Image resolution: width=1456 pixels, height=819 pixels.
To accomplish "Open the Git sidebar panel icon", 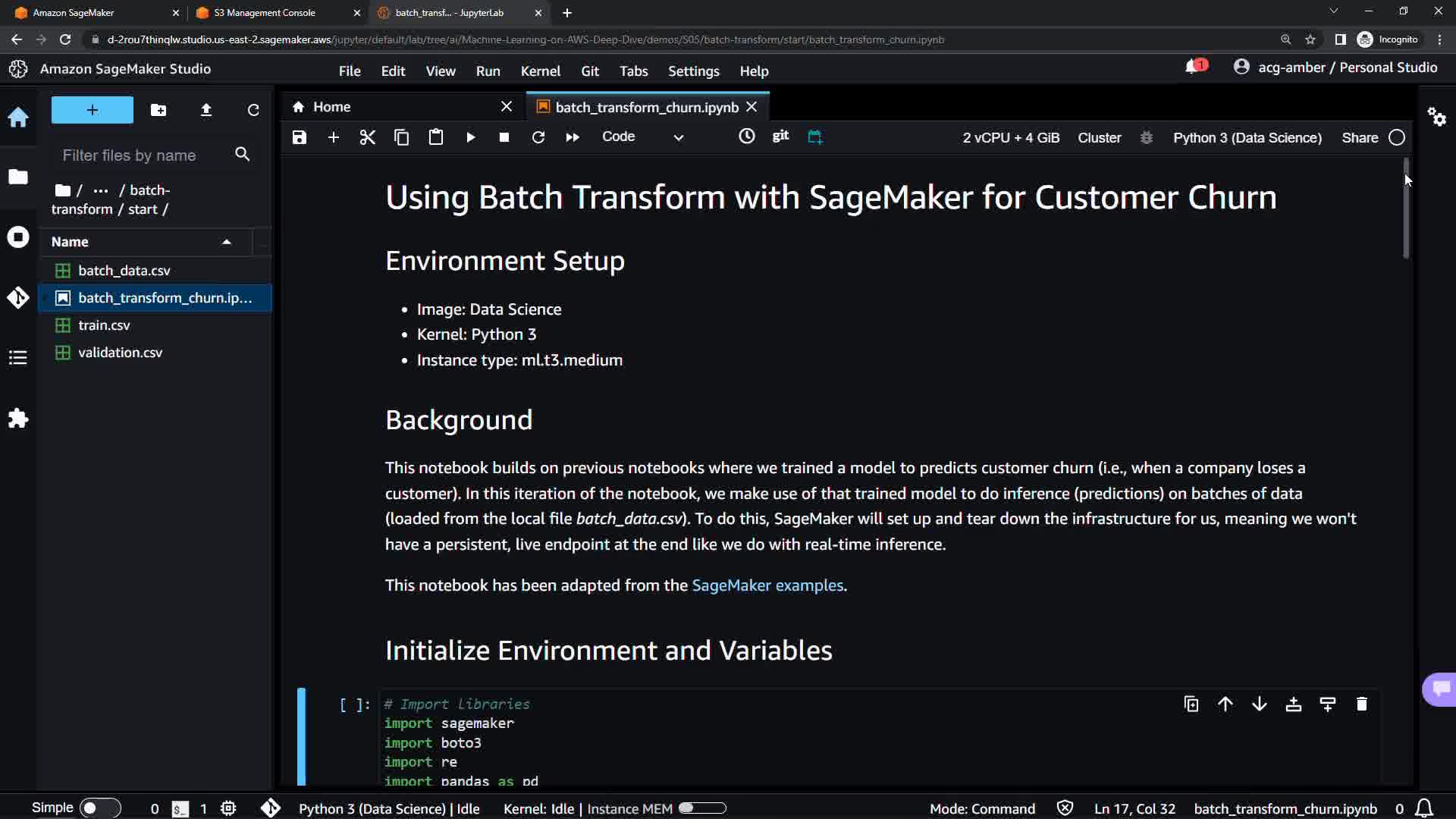I will [18, 297].
